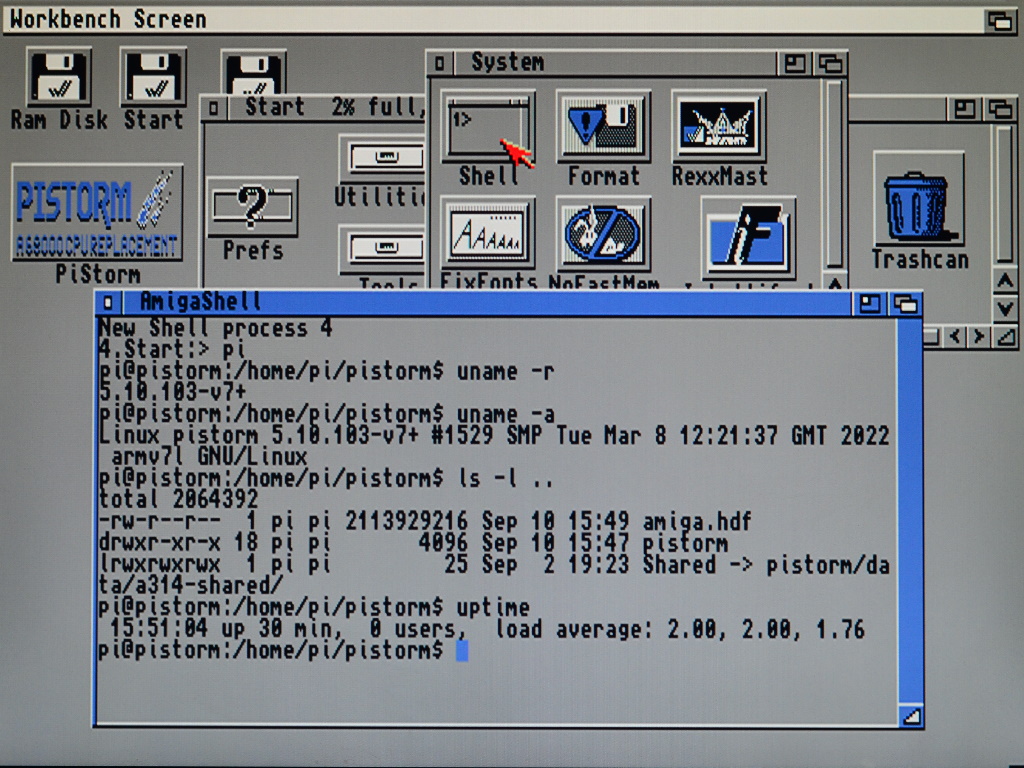Open the Ram Disk icon
This screenshot has width=1024, height=768.
(x=59, y=77)
